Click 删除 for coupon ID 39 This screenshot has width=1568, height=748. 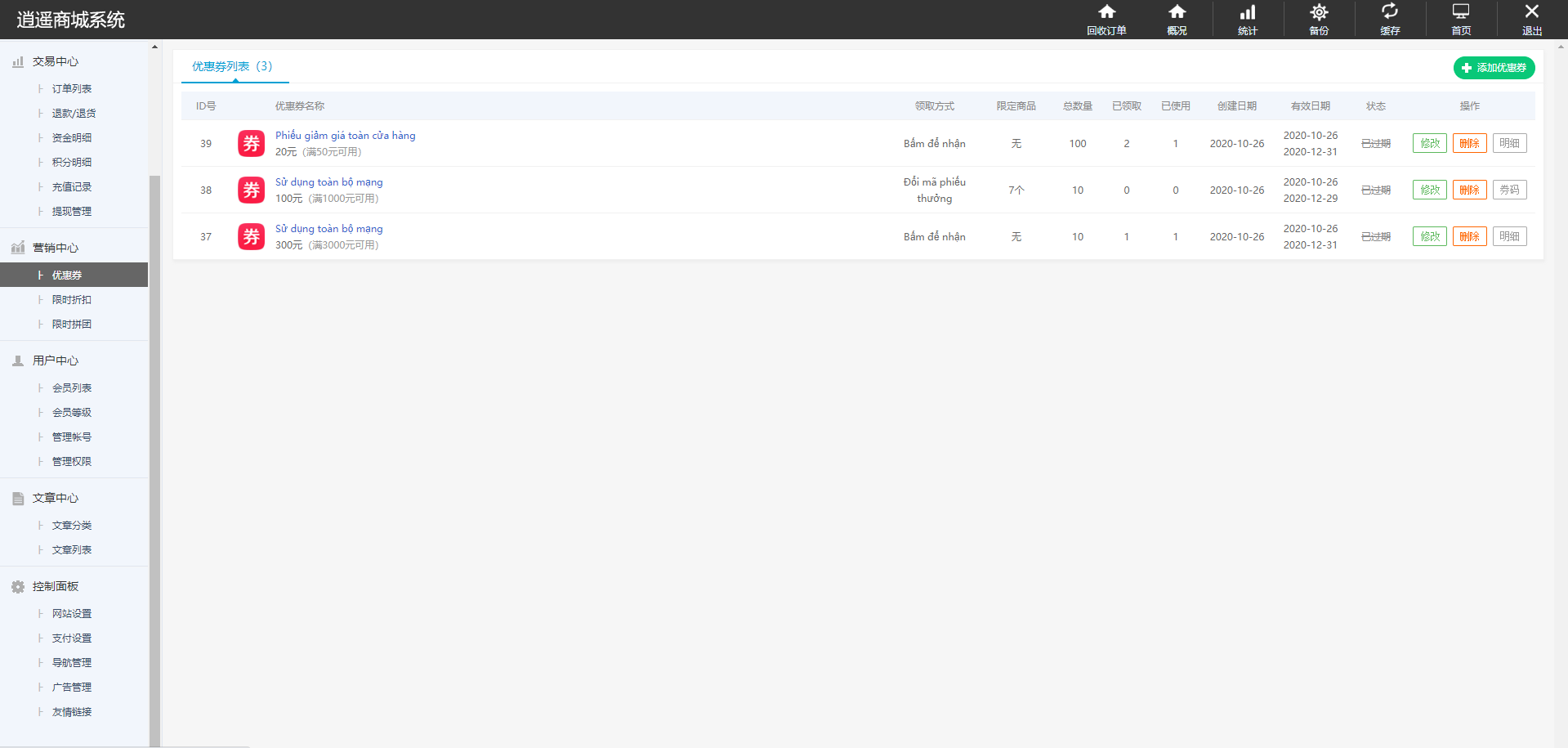pos(1469,143)
